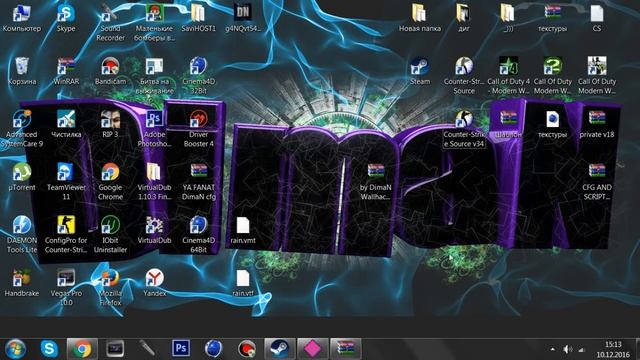Image resolution: width=640 pixels, height=360 pixels.
Task: Open the Шаблон archive
Action: click(x=508, y=124)
